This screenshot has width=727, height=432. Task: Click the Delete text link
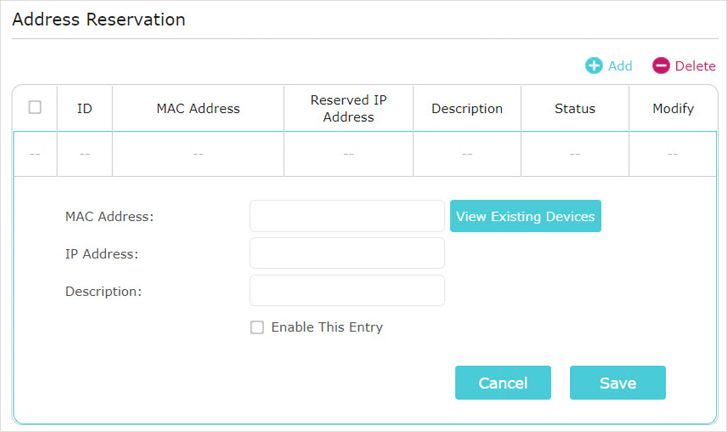695,66
